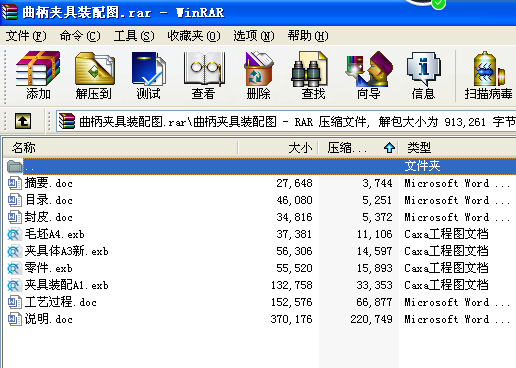
Task: Sort by the 类型 column header
Action: pyautogui.click(x=457, y=148)
